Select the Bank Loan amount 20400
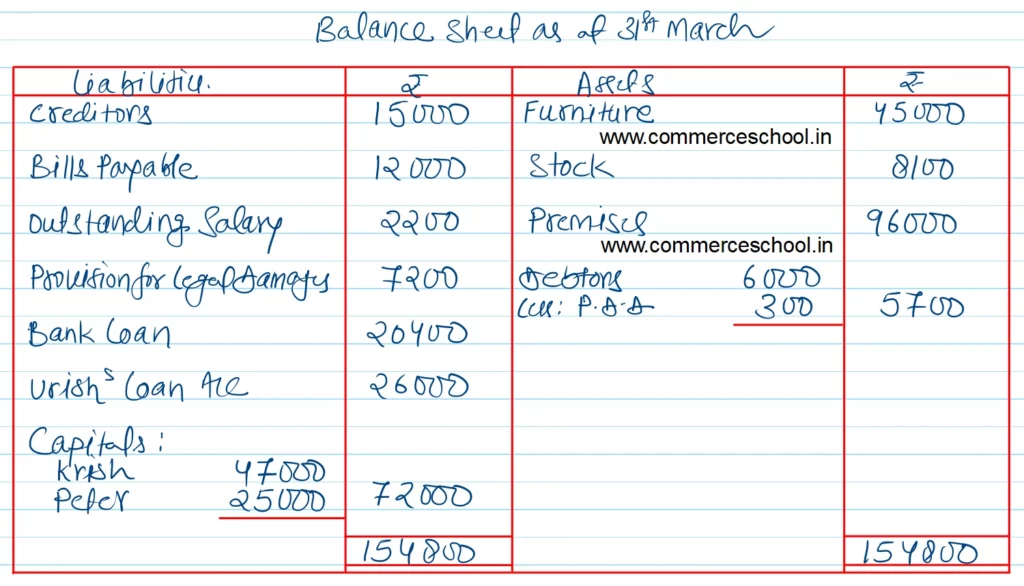 click(x=418, y=333)
